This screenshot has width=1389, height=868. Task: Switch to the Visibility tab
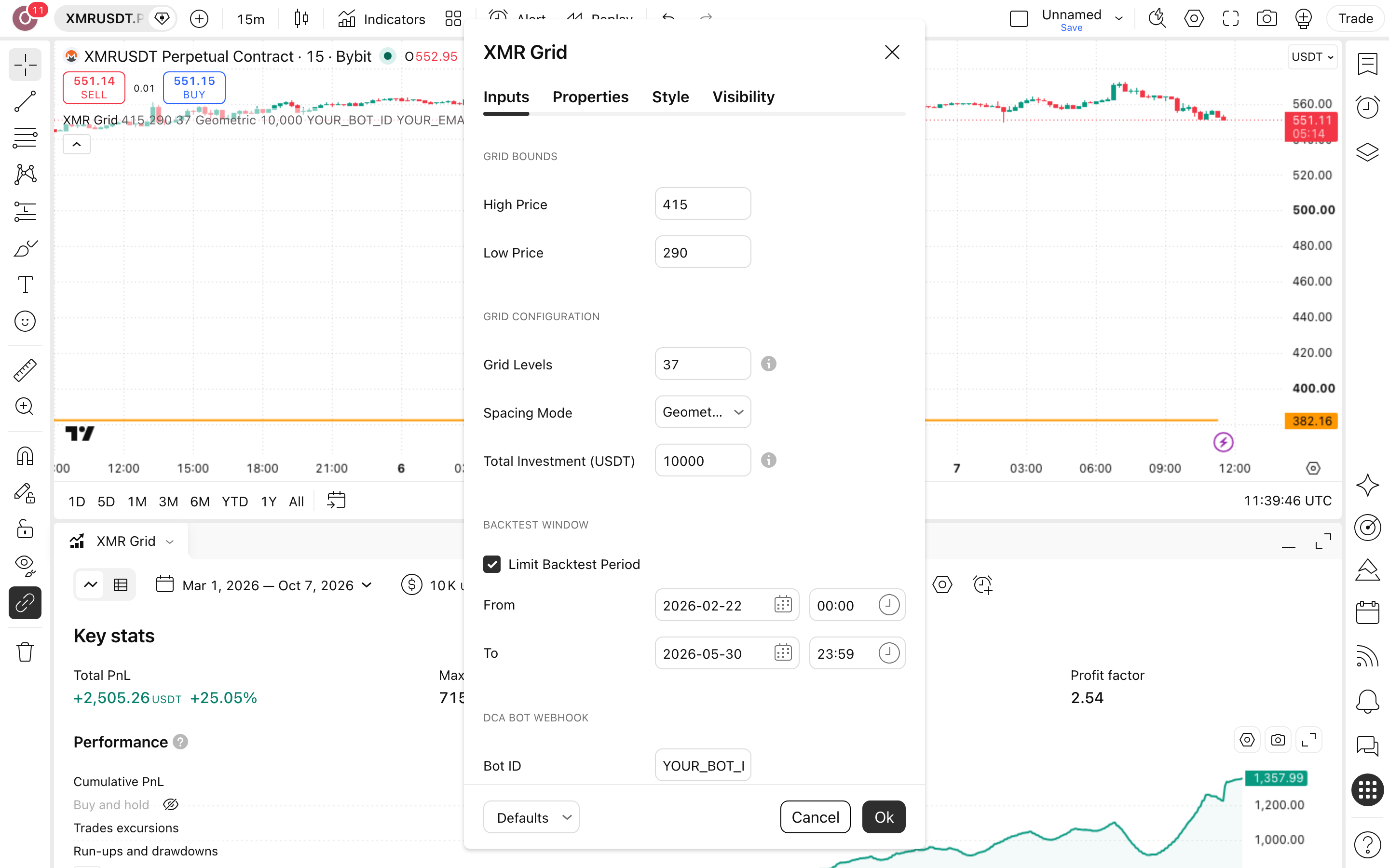[x=743, y=97]
